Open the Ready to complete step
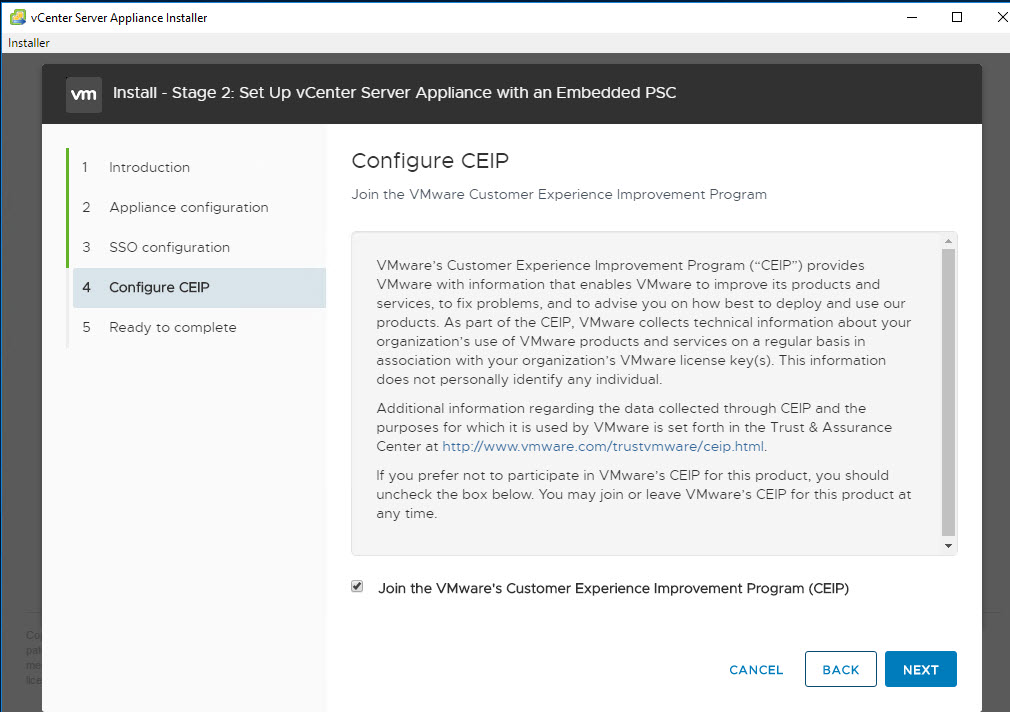The width and height of the screenshot is (1010, 712). tap(172, 327)
